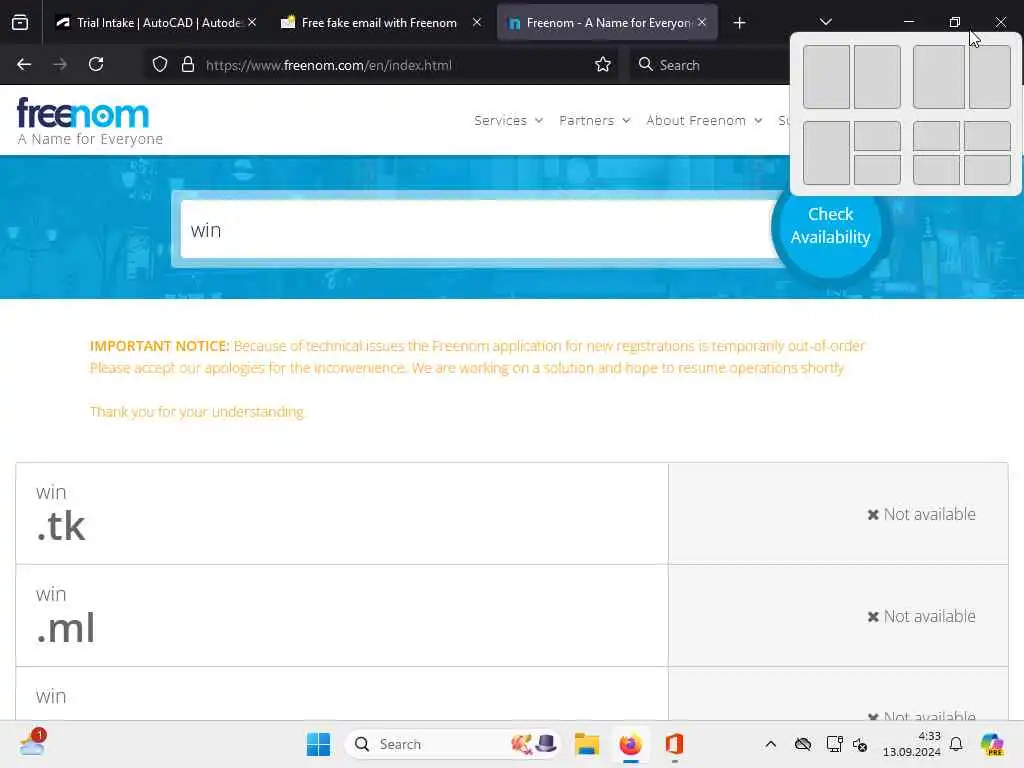Click the muted volume tray icon
The height and width of the screenshot is (768, 1024).
click(x=860, y=745)
